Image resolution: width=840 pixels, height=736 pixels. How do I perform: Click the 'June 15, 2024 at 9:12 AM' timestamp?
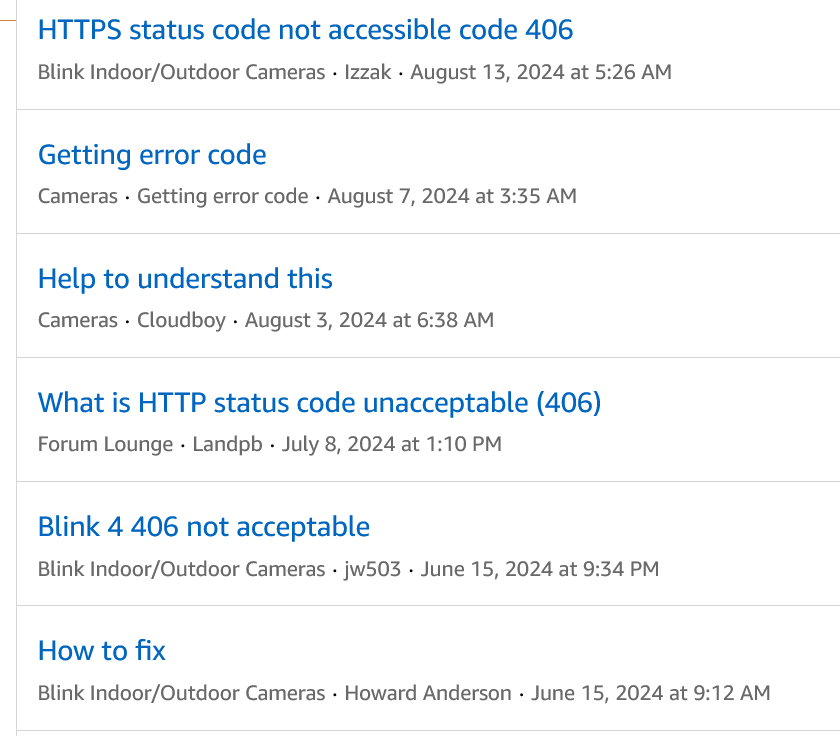pos(651,693)
